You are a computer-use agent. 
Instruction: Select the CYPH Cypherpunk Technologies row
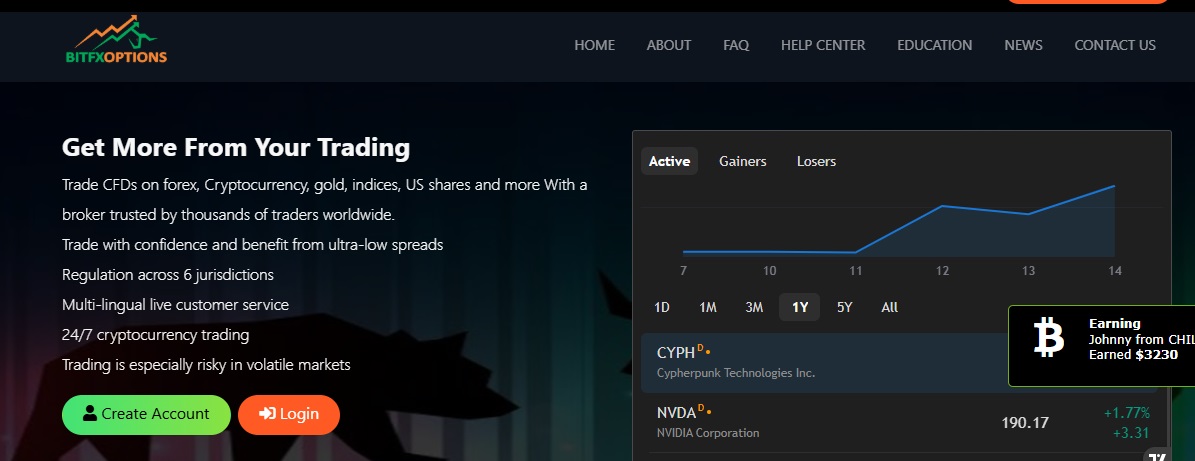820,362
